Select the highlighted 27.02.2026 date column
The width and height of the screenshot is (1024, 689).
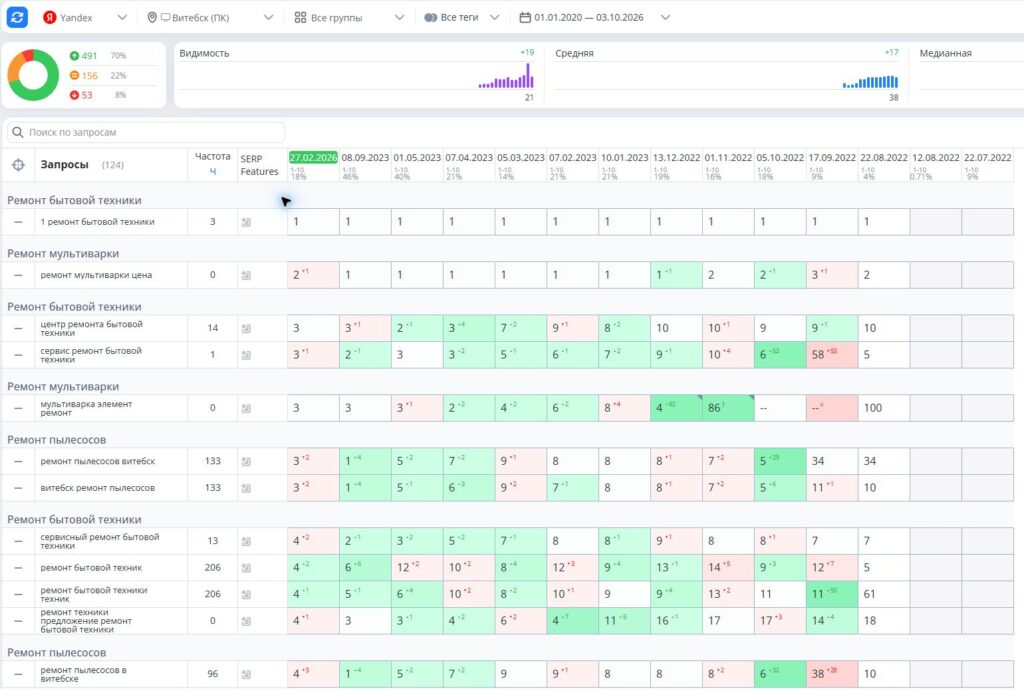coord(313,157)
